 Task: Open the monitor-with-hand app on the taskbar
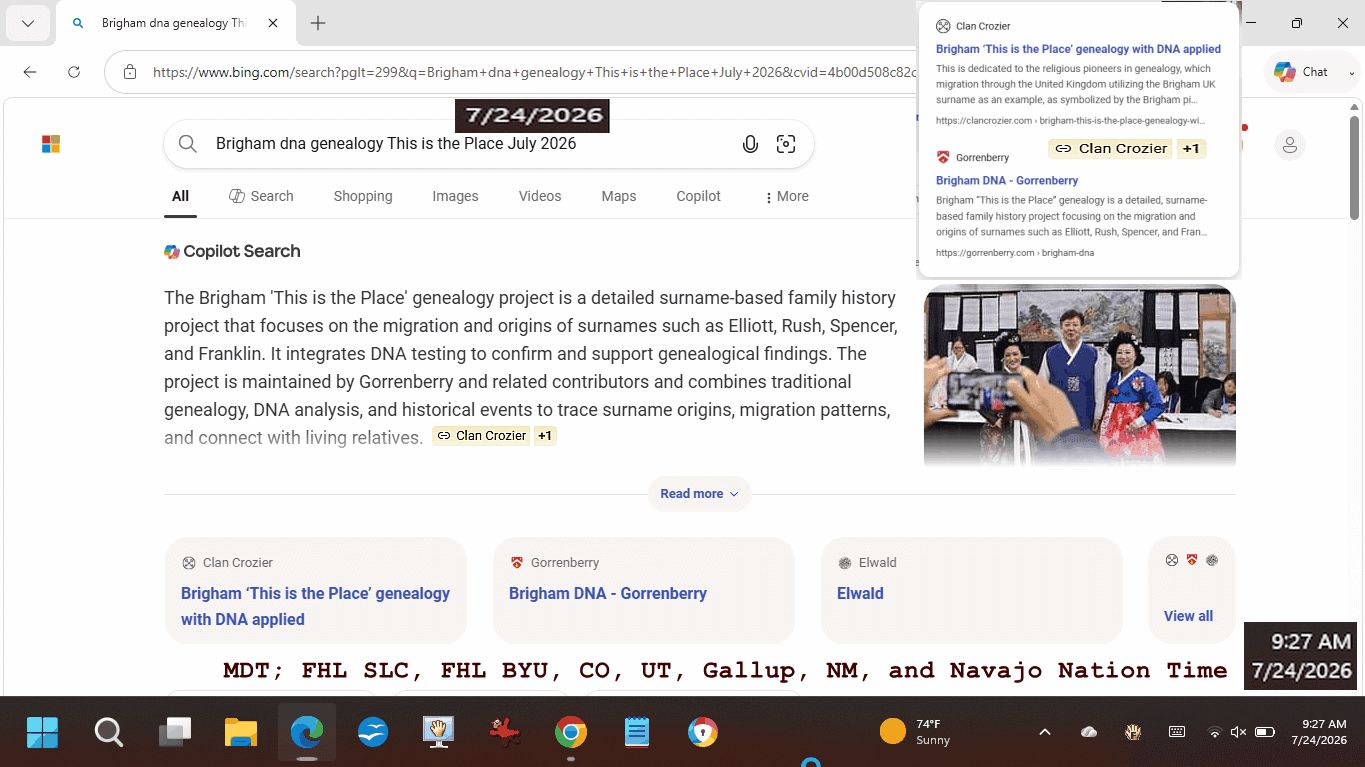click(439, 733)
